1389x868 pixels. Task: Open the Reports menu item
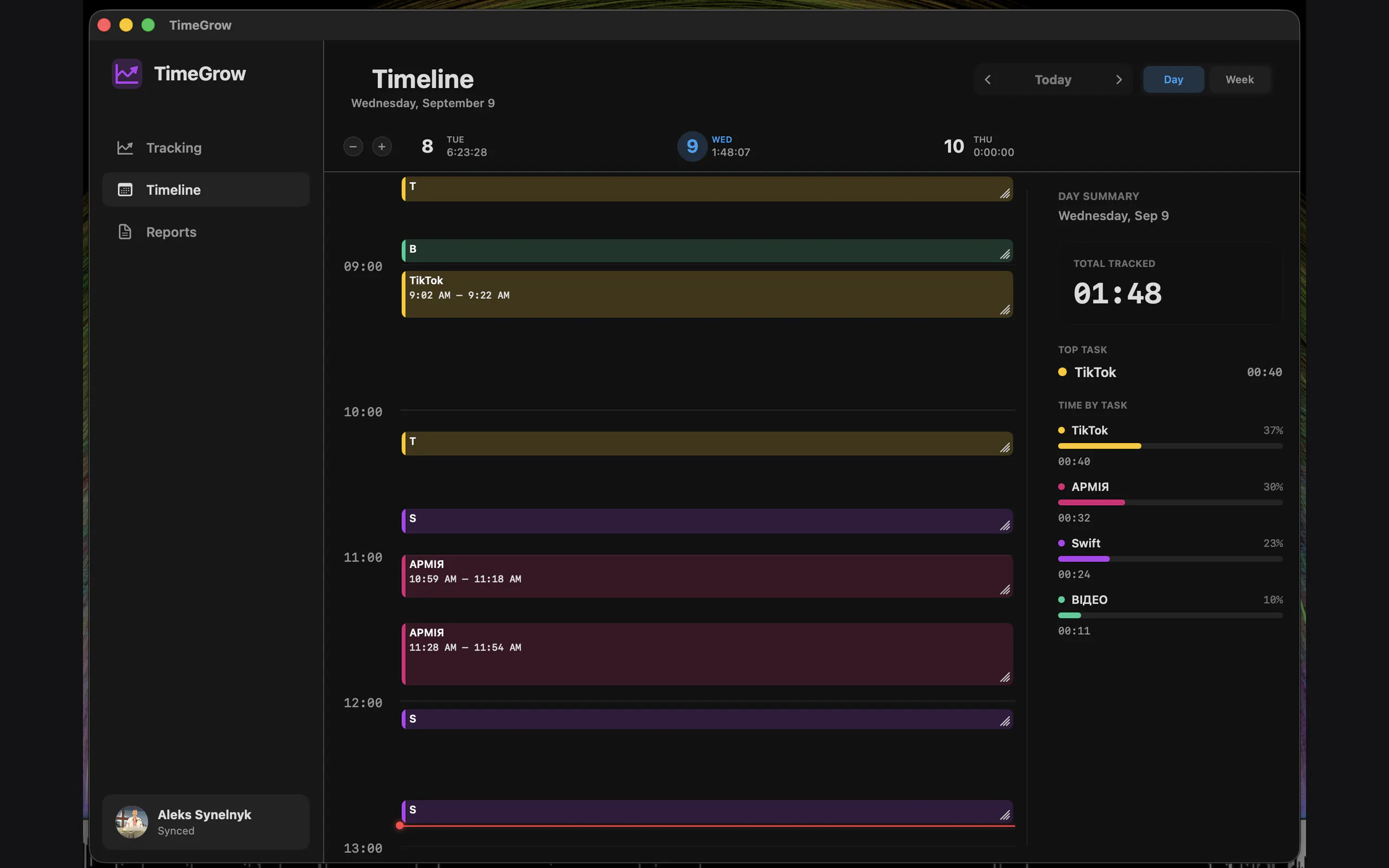pos(206,232)
